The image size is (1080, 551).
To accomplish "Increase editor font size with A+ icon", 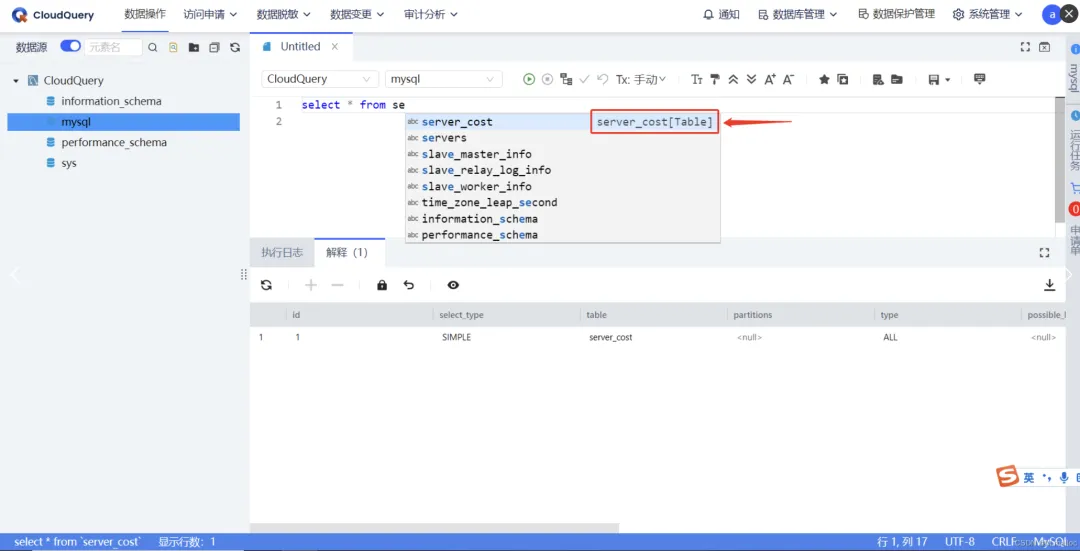I will (770, 79).
